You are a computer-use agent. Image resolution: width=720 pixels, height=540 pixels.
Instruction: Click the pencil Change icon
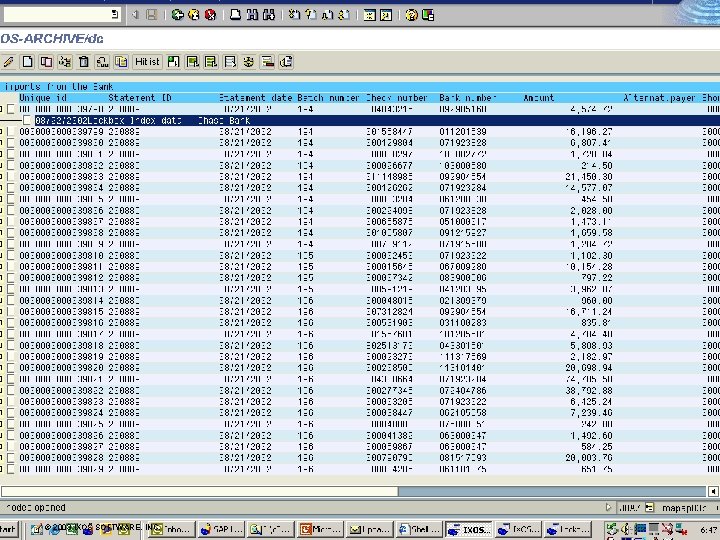[8, 62]
